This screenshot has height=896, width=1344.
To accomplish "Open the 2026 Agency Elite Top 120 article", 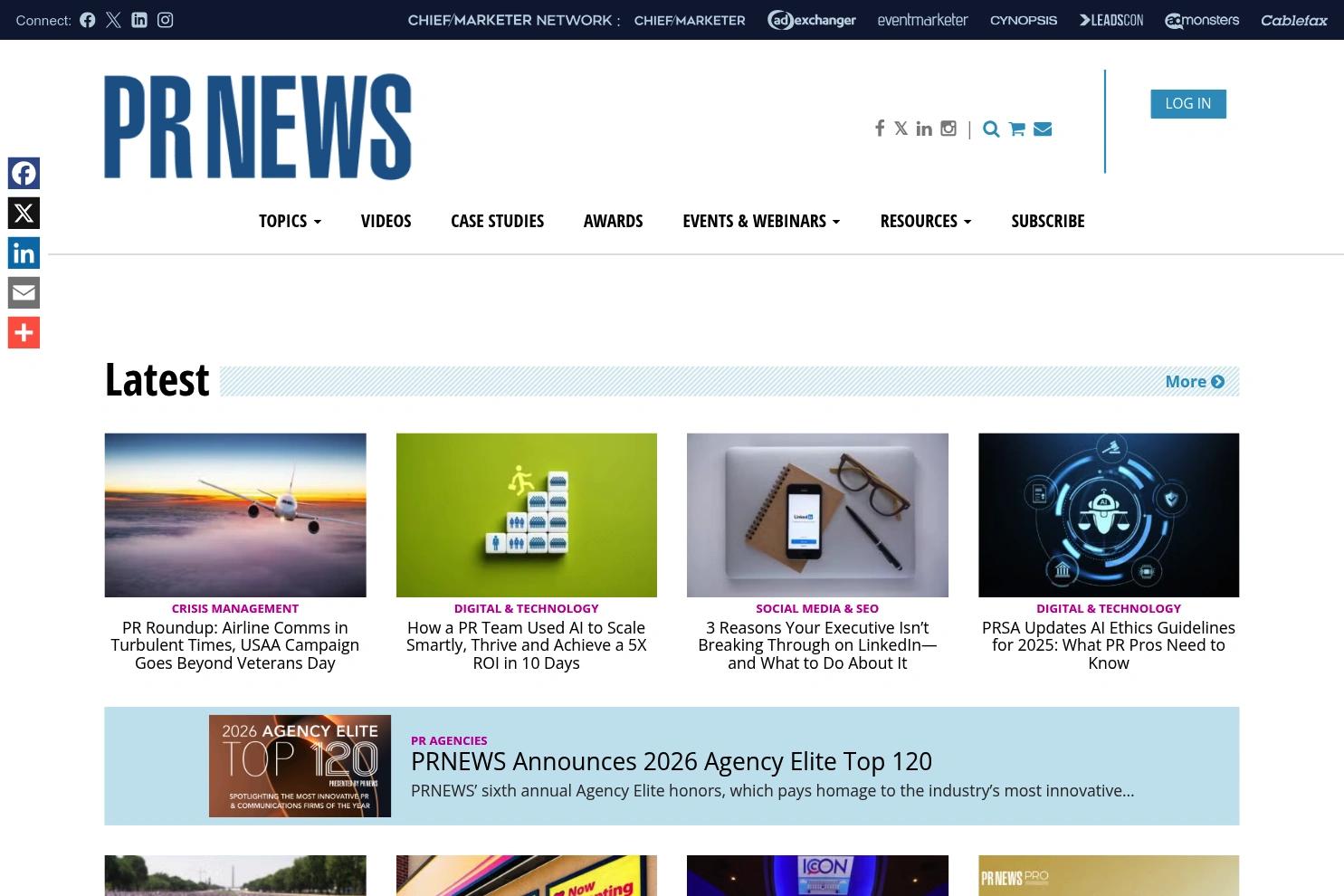I will click(672, 761).
